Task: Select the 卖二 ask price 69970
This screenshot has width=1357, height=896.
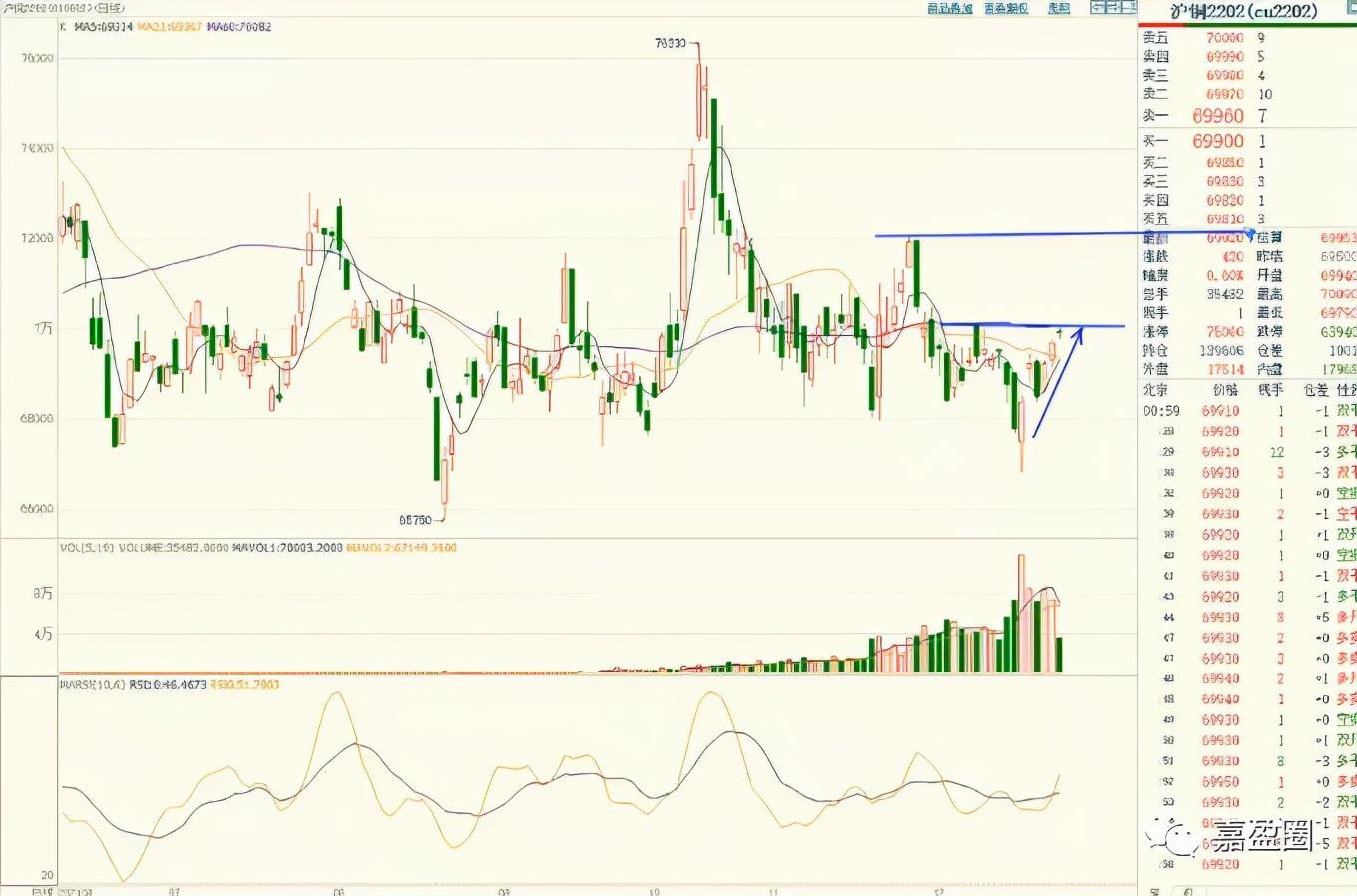Action: pos(1224,94)
